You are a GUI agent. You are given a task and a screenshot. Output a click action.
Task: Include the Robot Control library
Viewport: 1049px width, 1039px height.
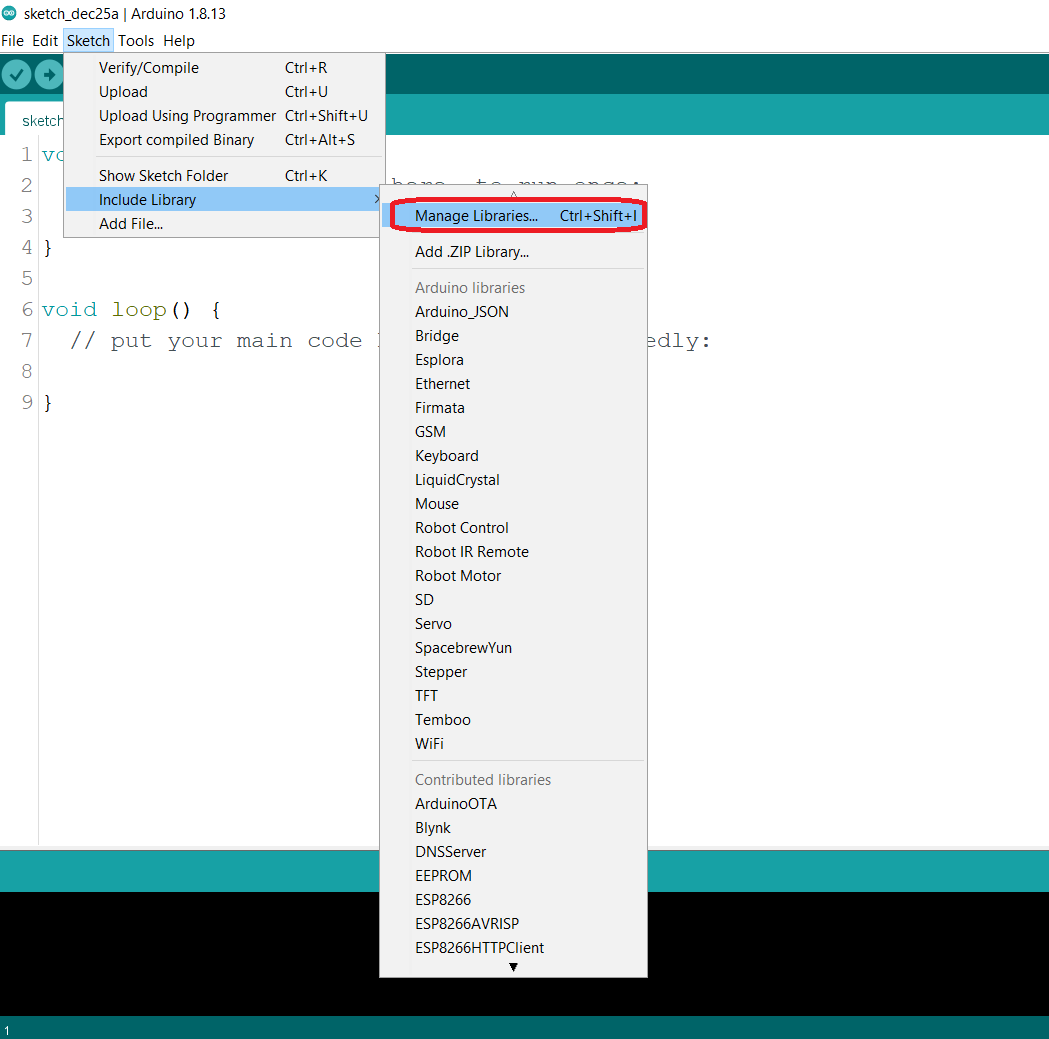513,528
